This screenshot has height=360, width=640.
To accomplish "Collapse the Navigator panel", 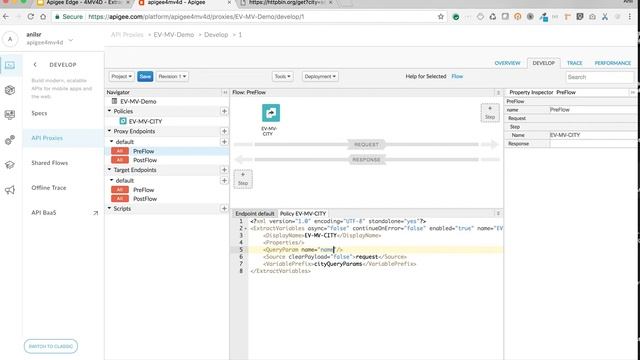I will tap(225, 93).
